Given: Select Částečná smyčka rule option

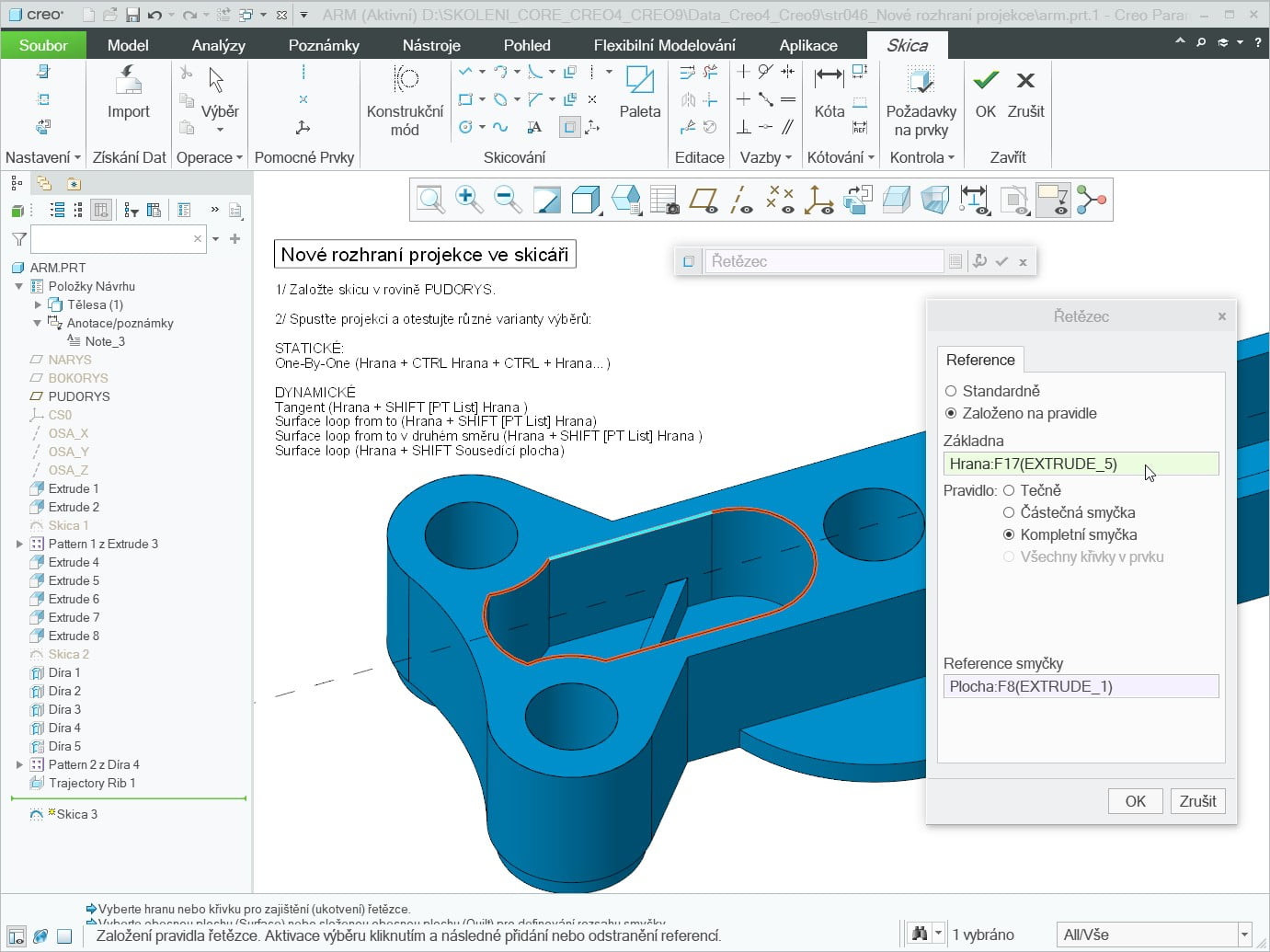Looking at the screenshot, I should pos(1009,512).
